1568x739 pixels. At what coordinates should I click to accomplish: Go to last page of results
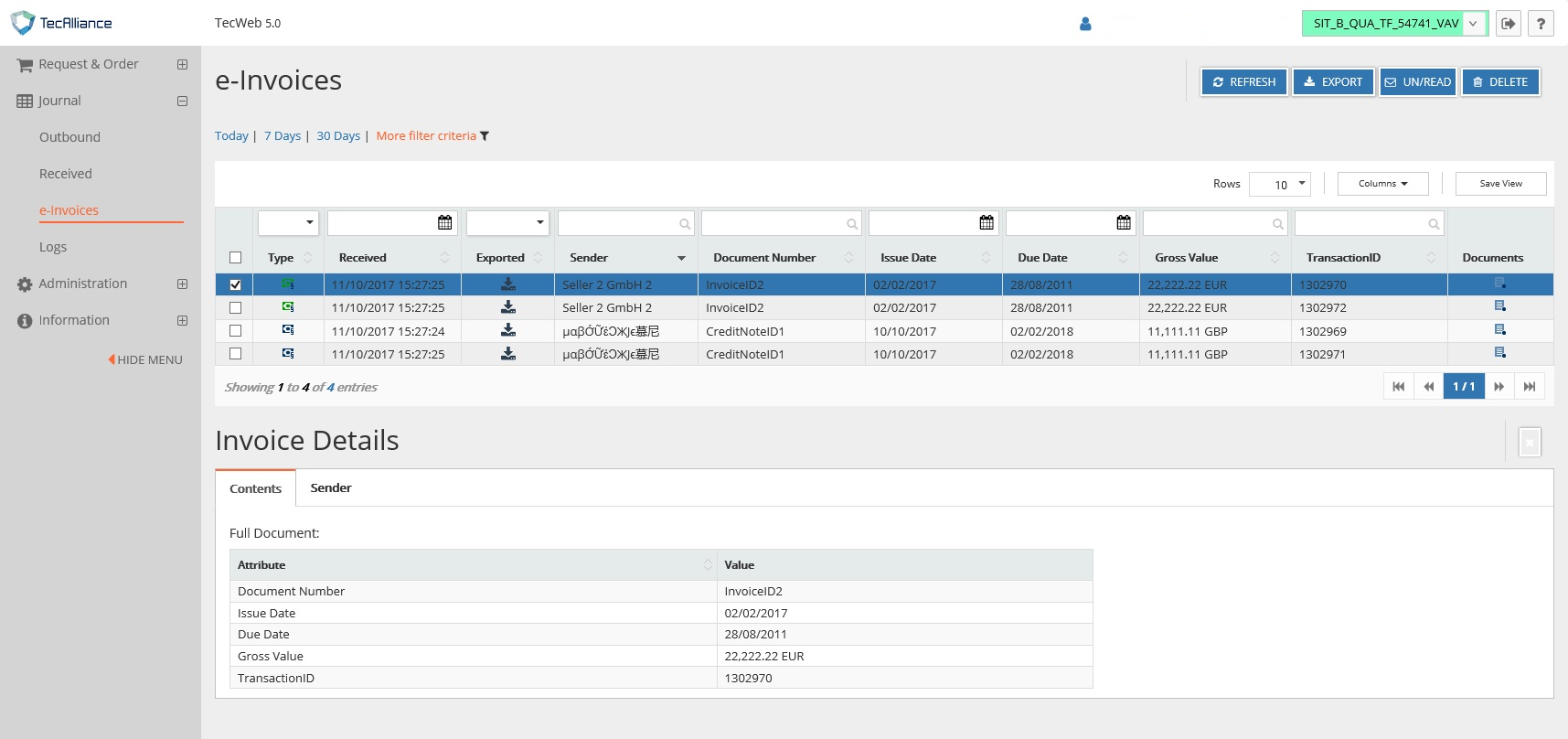pos(1530,387)
